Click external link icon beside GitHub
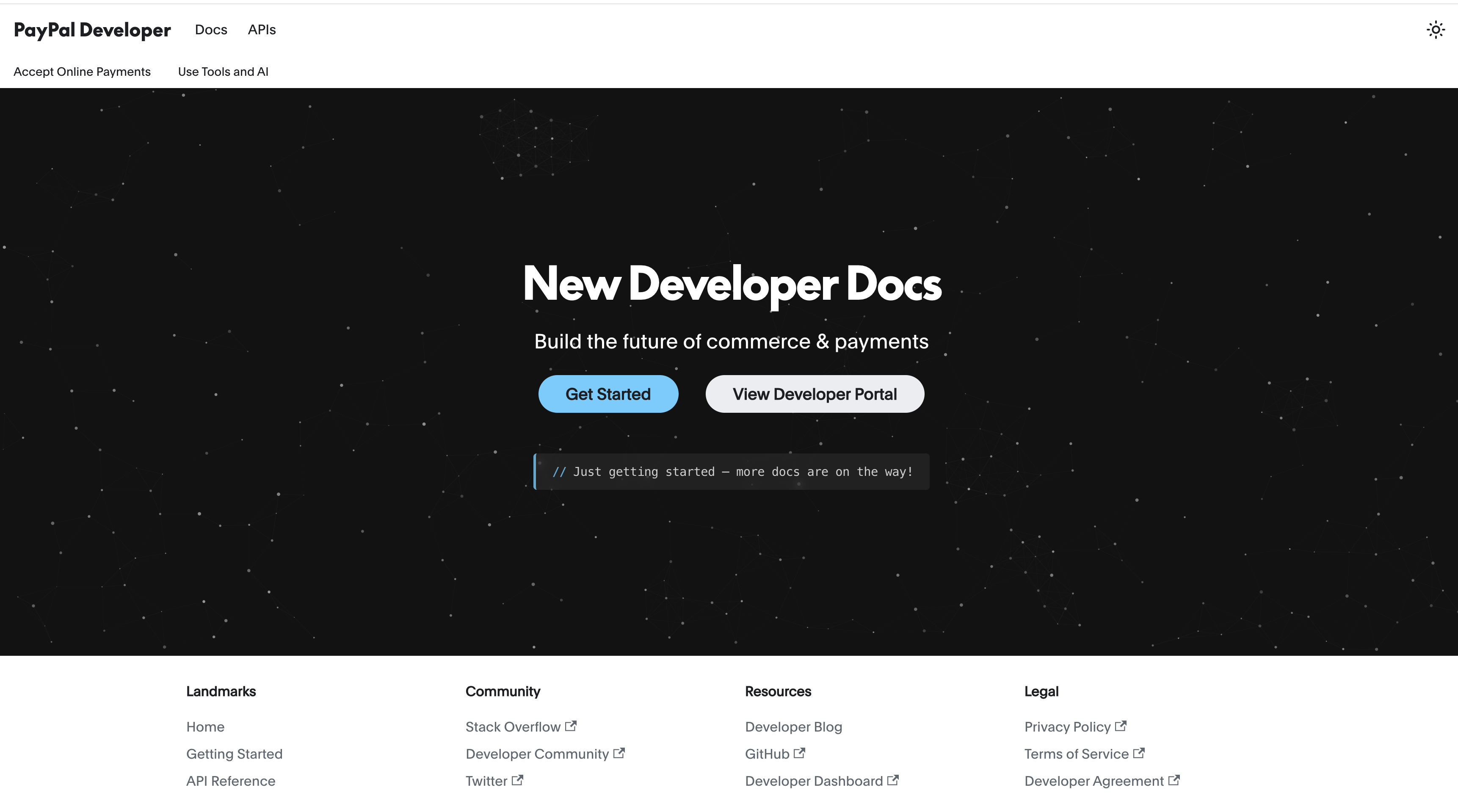1458x812 pixels. point(799,753)
